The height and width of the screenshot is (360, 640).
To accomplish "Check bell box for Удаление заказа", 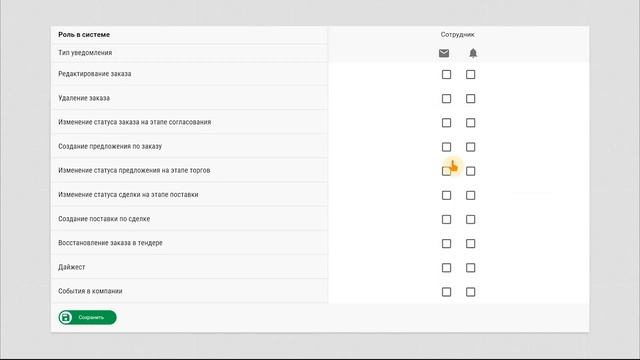I will (471, 98).
